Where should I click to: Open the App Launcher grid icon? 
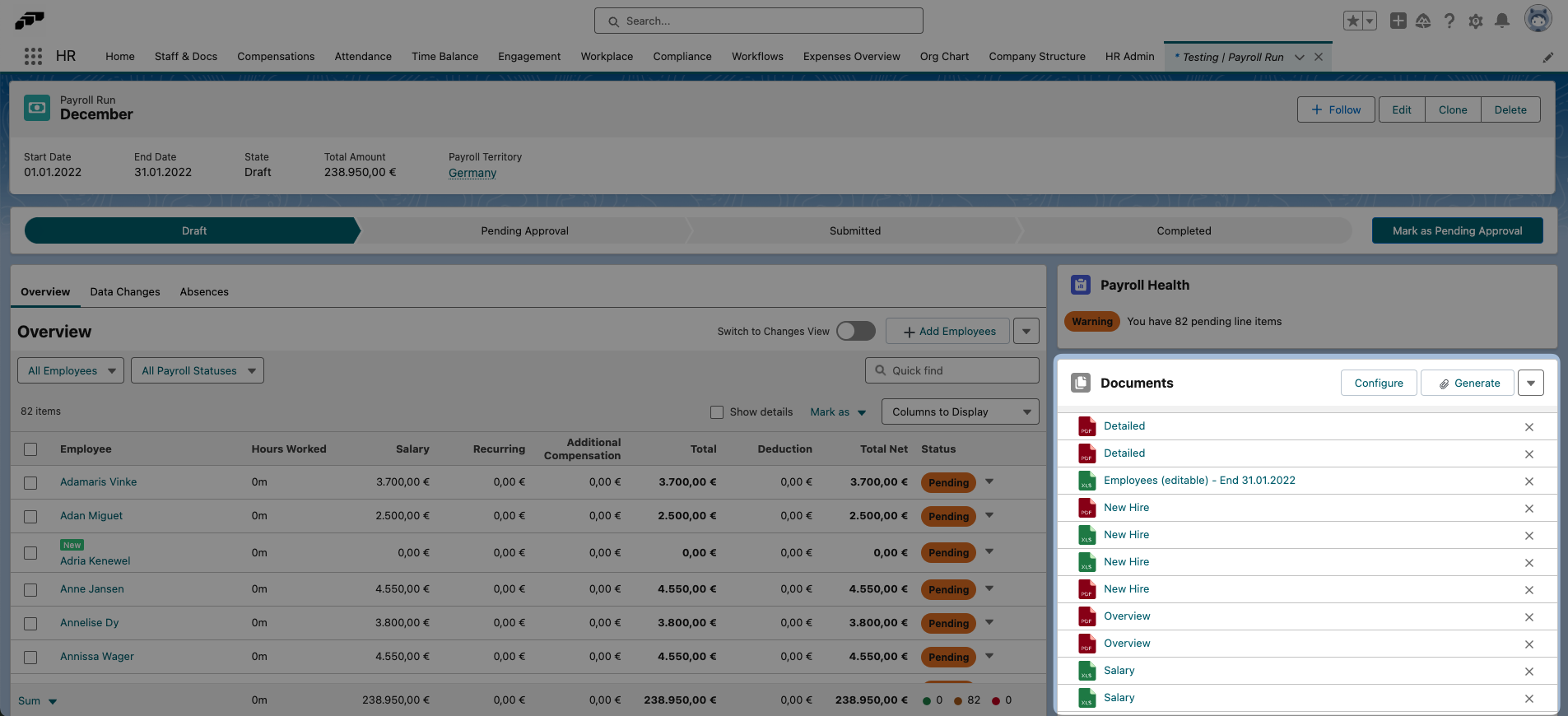[33, 56]
